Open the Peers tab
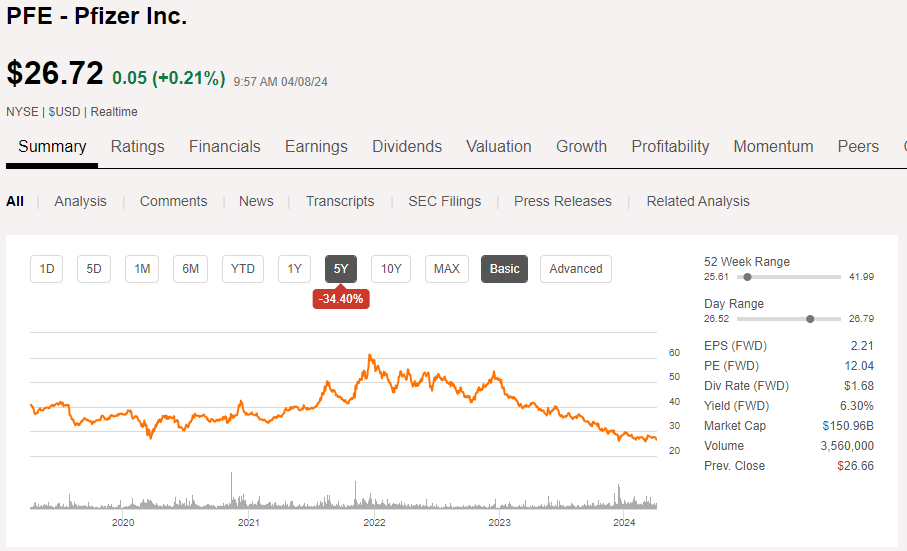Viewport: 907px width, 551px height. [858, 147]
